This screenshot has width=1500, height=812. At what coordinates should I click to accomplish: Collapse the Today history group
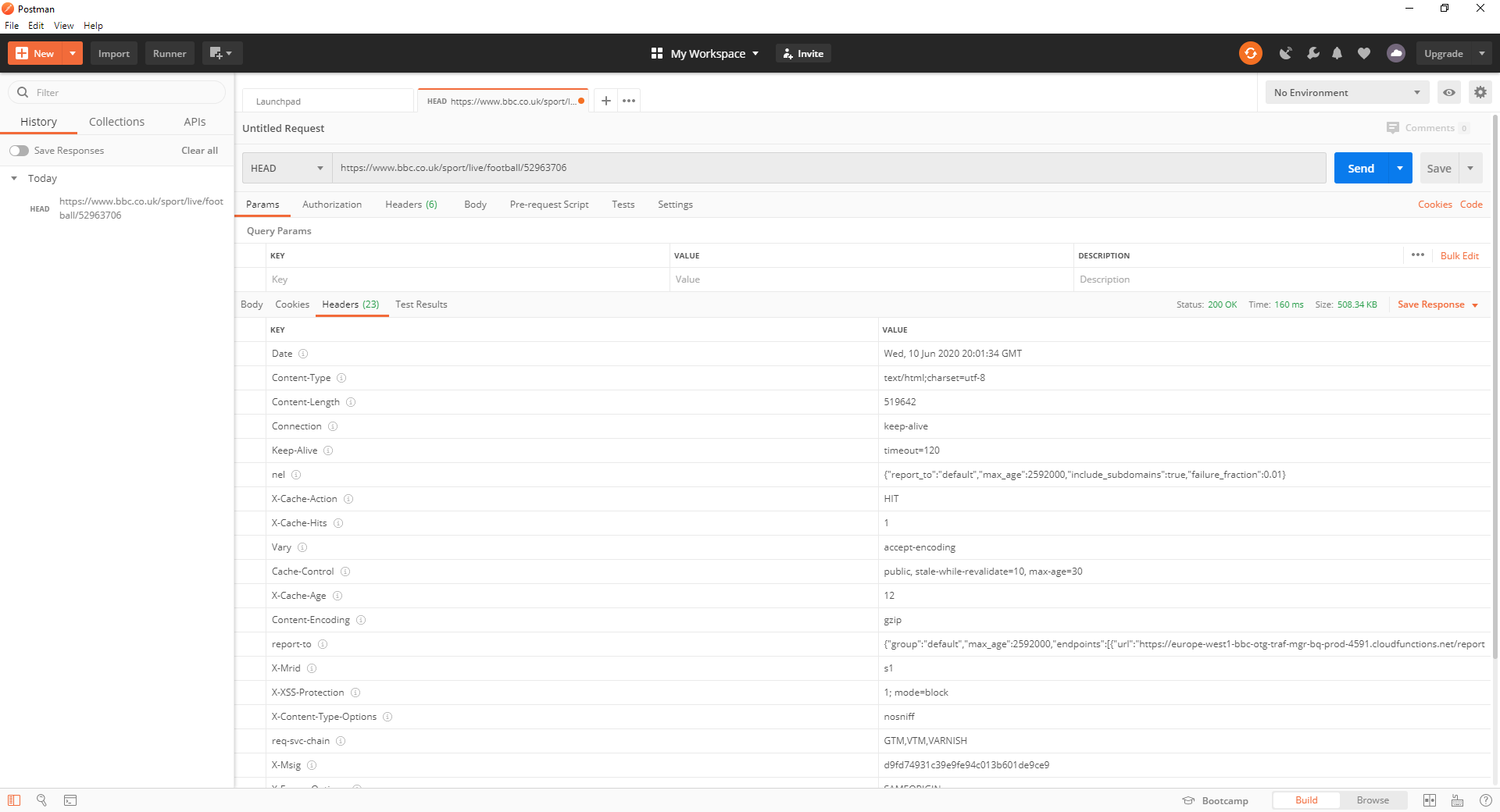click(x=14, y=179)
